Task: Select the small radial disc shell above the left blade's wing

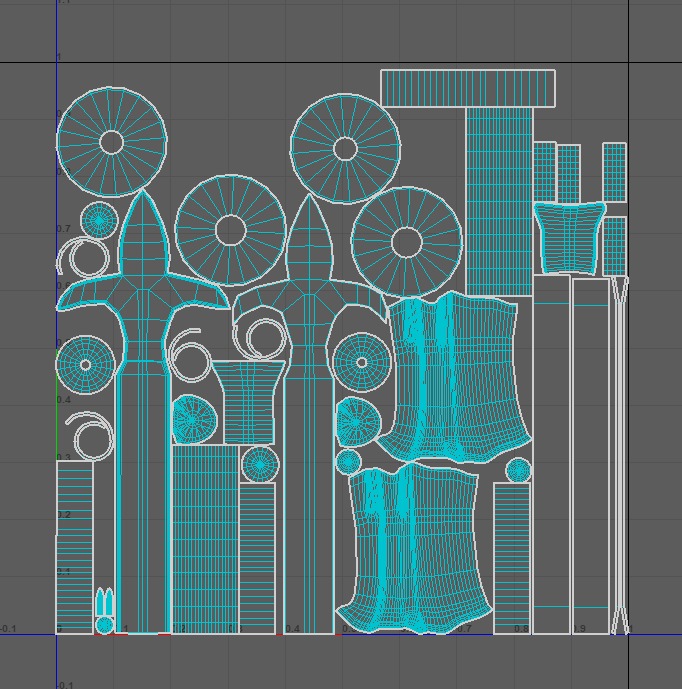Action: pos(99,220)
